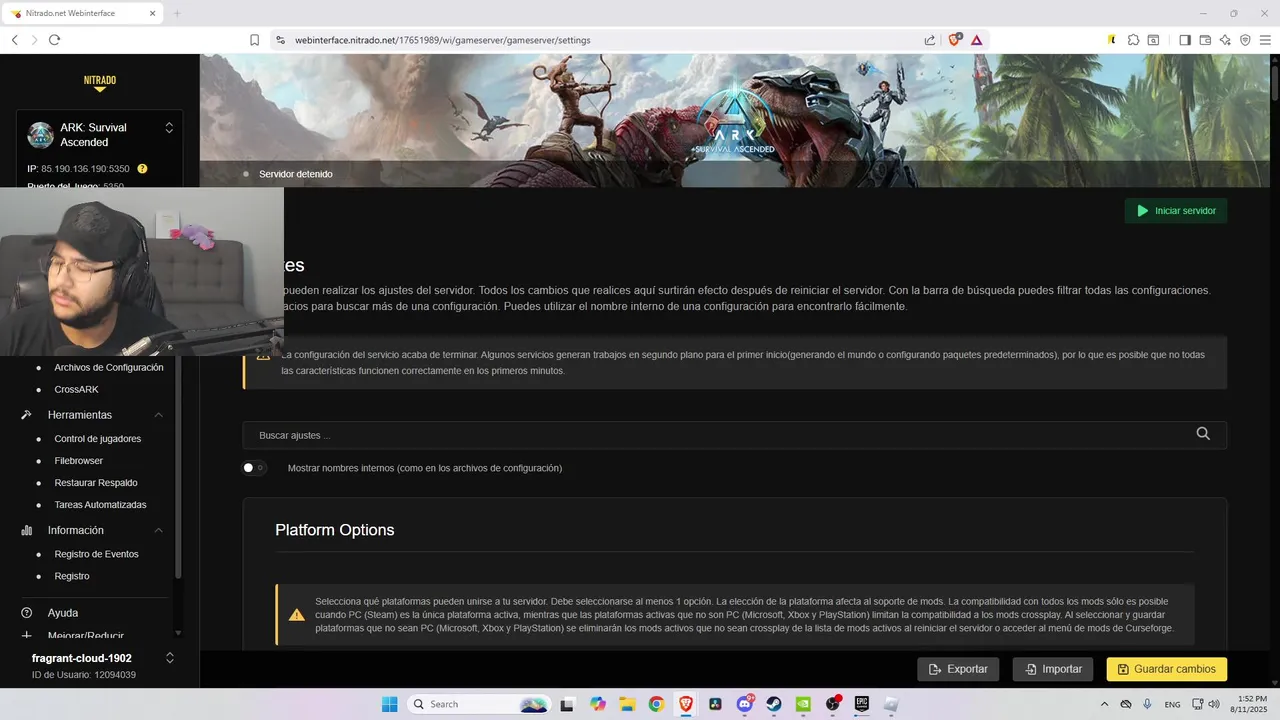The height and width of the screenshot is (720, 1280).
Task: Click the Windows taskbar Search box
Action: [479, 704]
